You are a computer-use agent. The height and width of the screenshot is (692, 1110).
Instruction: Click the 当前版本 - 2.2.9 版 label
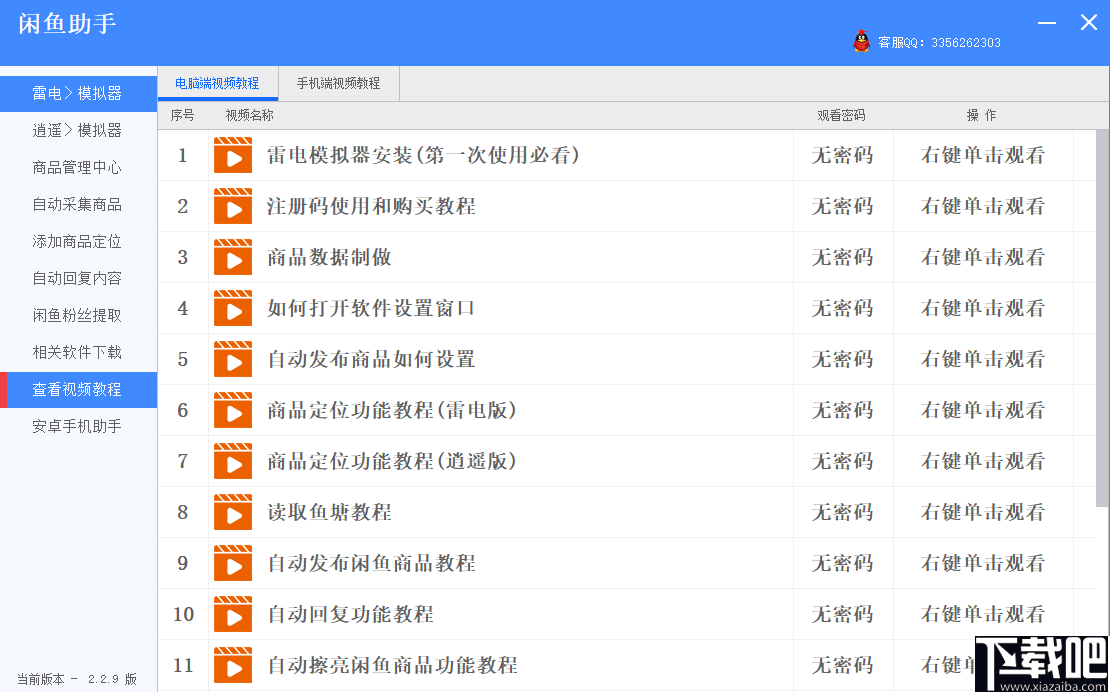tap(77, 679)
